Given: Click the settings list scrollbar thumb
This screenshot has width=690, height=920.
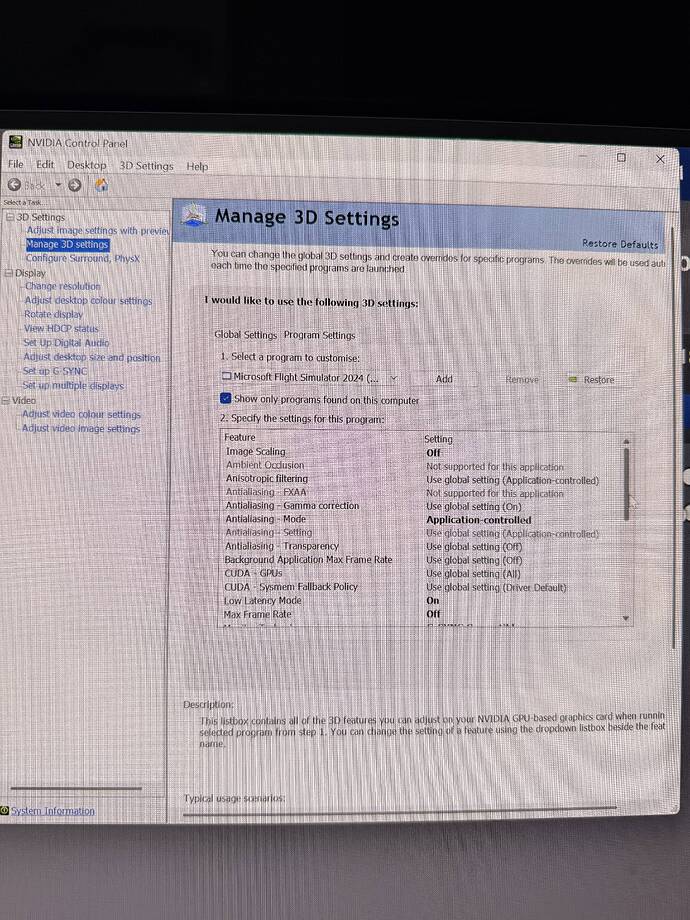Looking at the screenshot, I should (x=626, y=484).
